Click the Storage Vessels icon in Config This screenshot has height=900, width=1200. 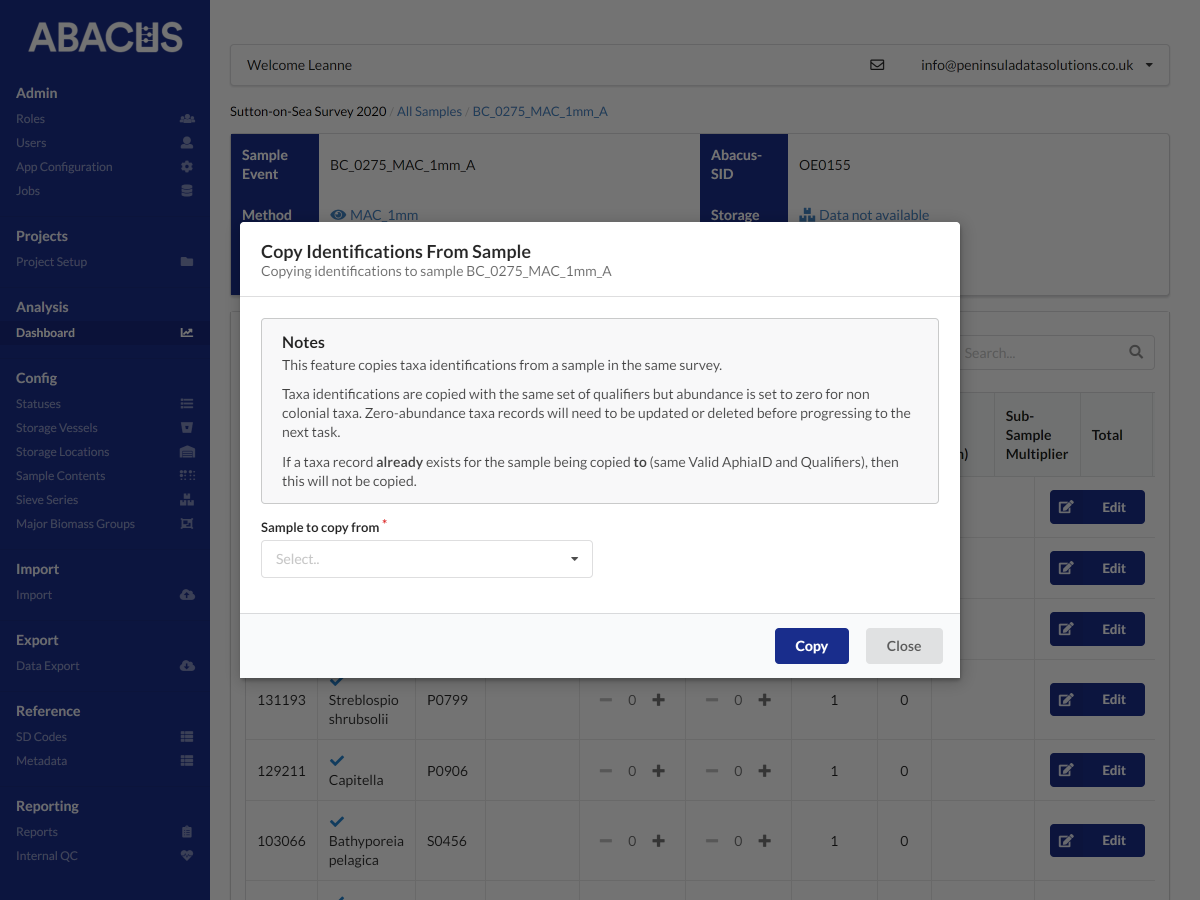coord(187,427)
